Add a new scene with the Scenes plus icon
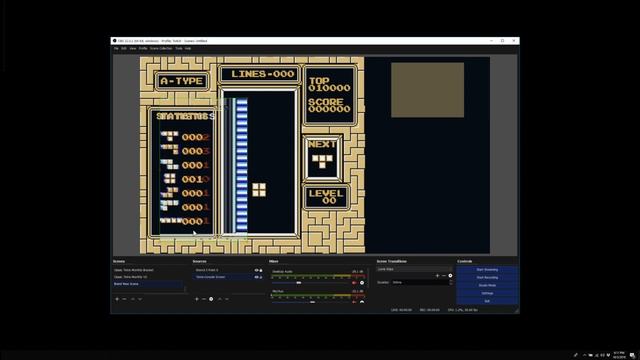Image resolution: width=640 pixels, height=360 pixels. pos(117,299)
